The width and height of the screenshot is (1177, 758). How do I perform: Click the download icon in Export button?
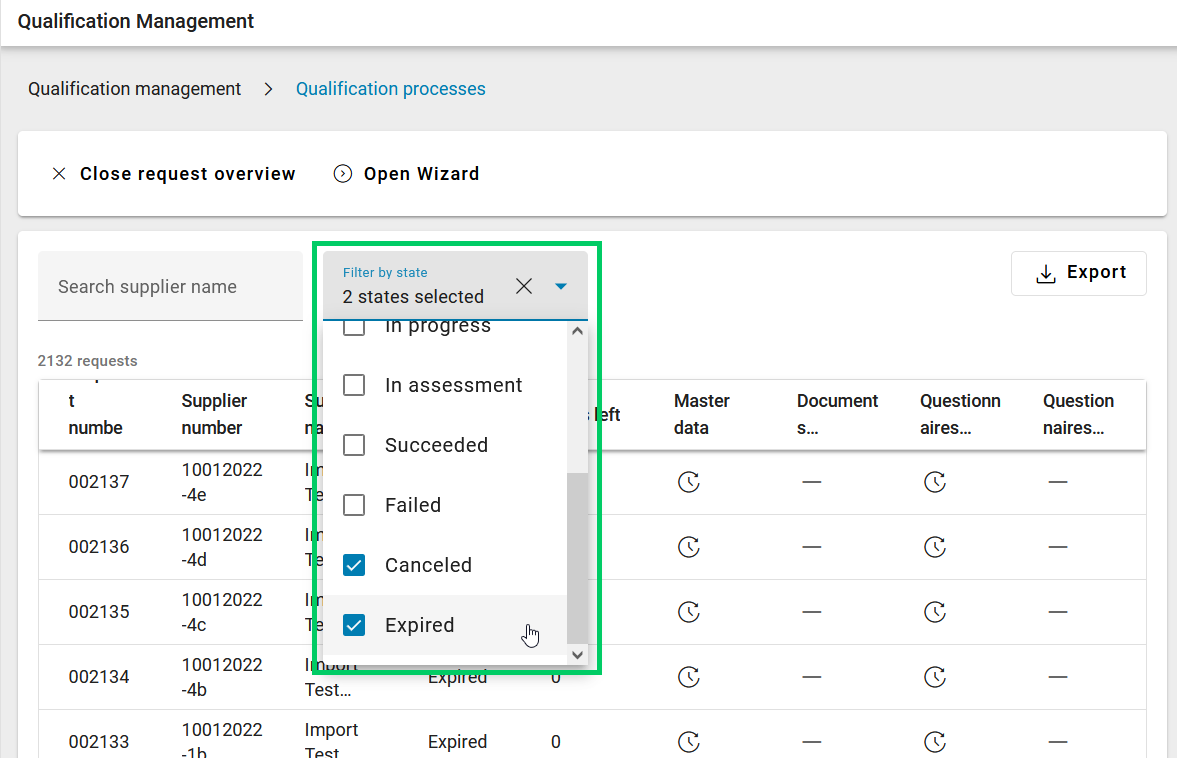[1045, 274]
